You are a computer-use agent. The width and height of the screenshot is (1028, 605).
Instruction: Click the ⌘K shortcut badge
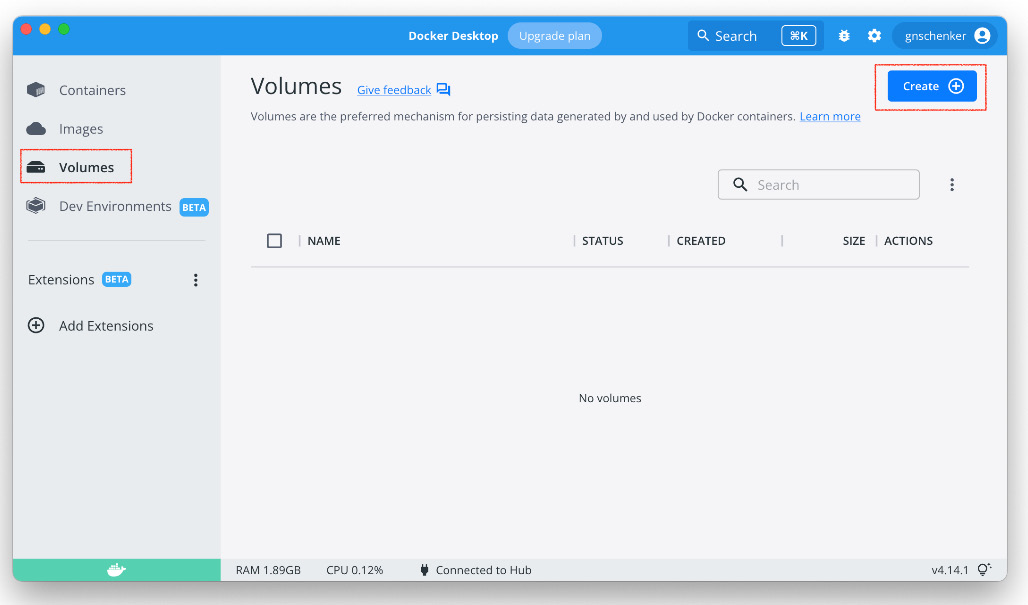799,36
